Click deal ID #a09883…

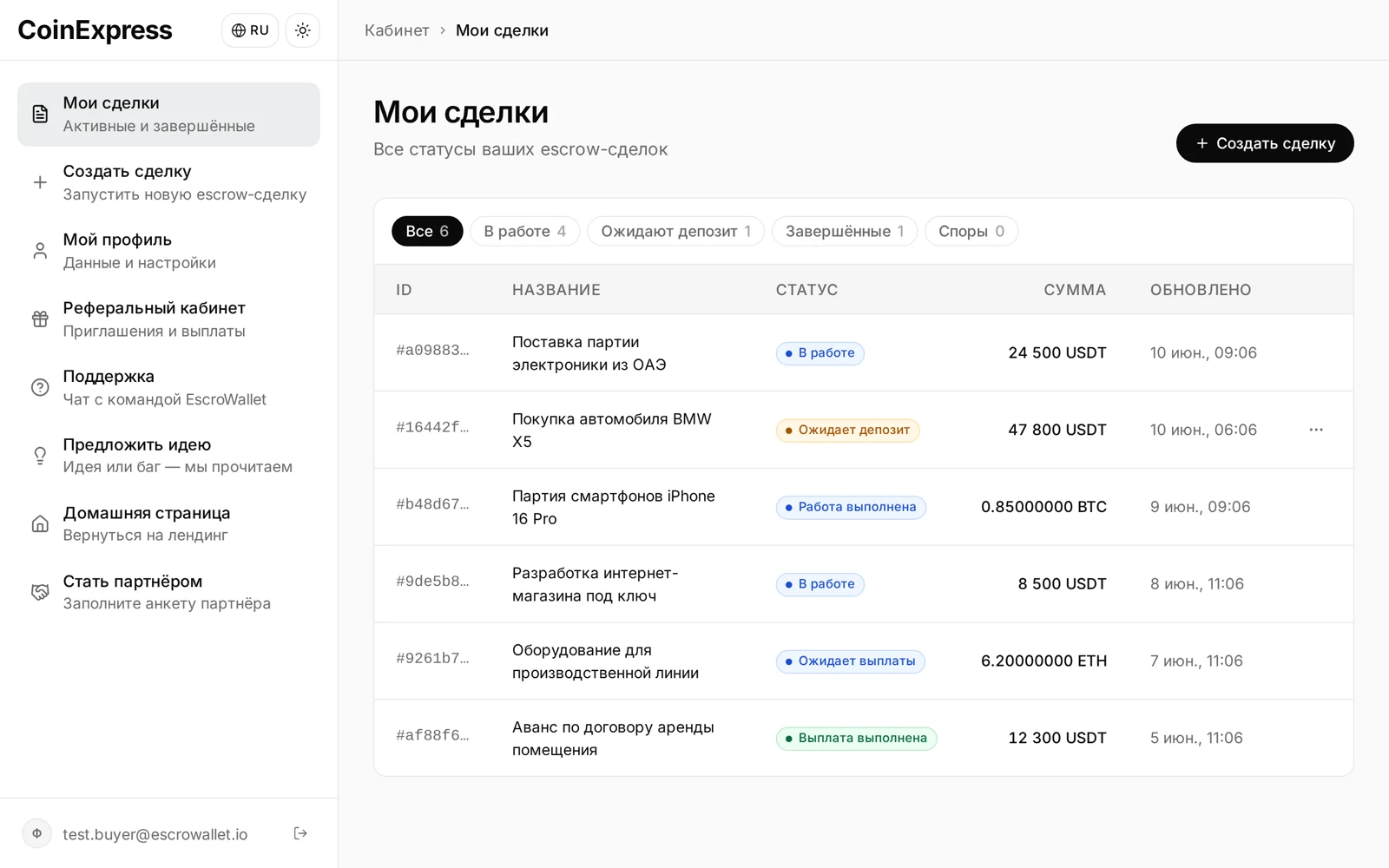432,351
